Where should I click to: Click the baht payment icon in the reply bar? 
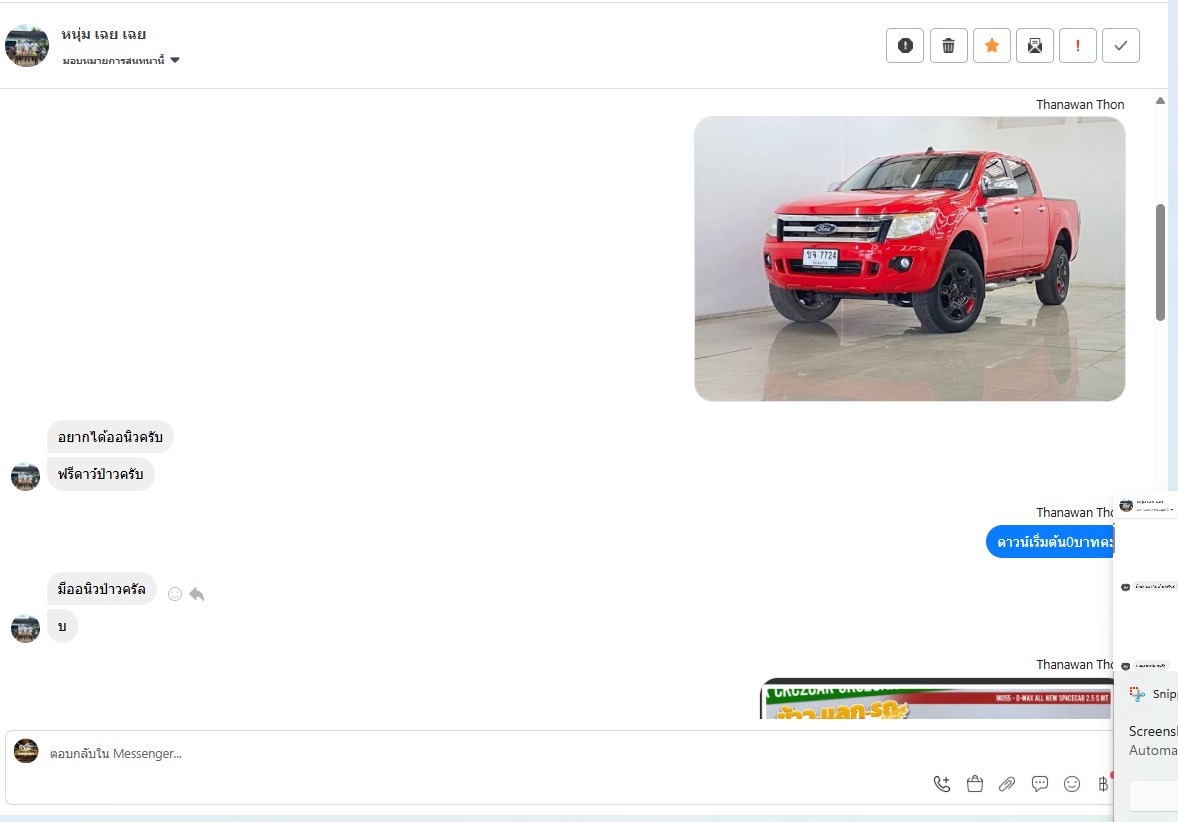coord(1103,784)
